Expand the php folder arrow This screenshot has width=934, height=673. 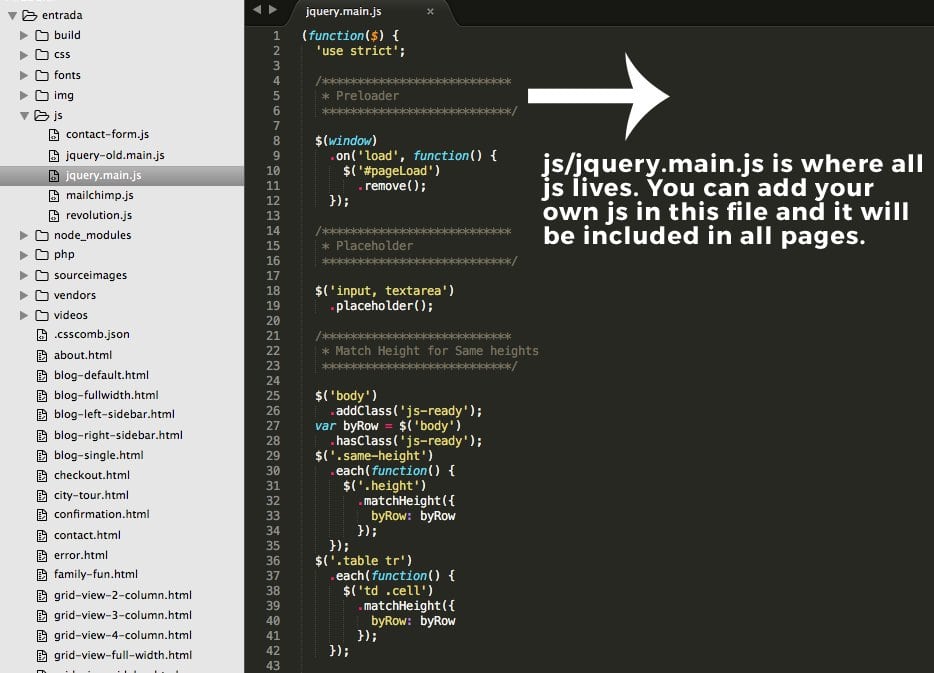click(x=24, y=255)
